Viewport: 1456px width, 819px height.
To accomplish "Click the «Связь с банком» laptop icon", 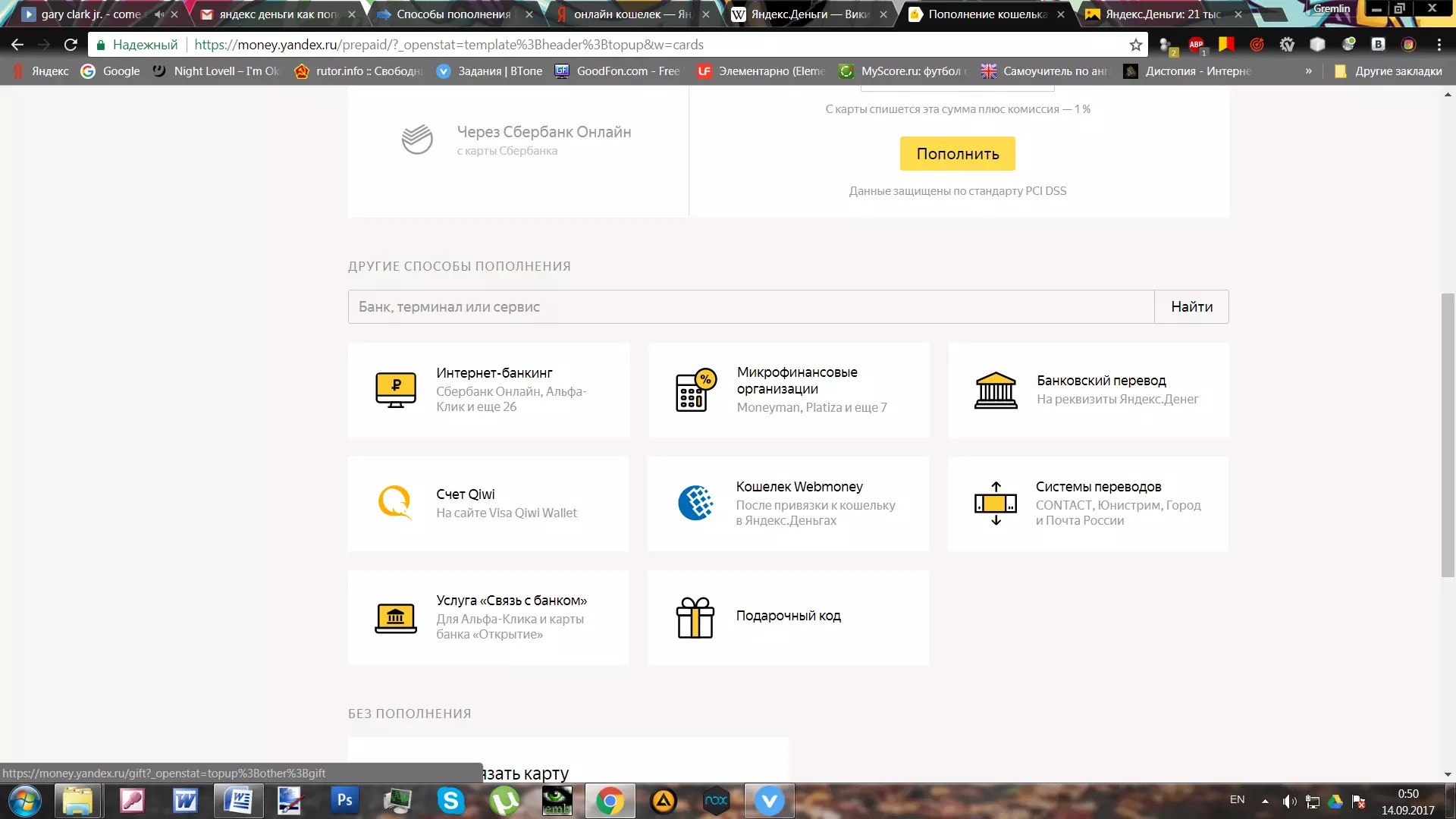I will (396, 617).
